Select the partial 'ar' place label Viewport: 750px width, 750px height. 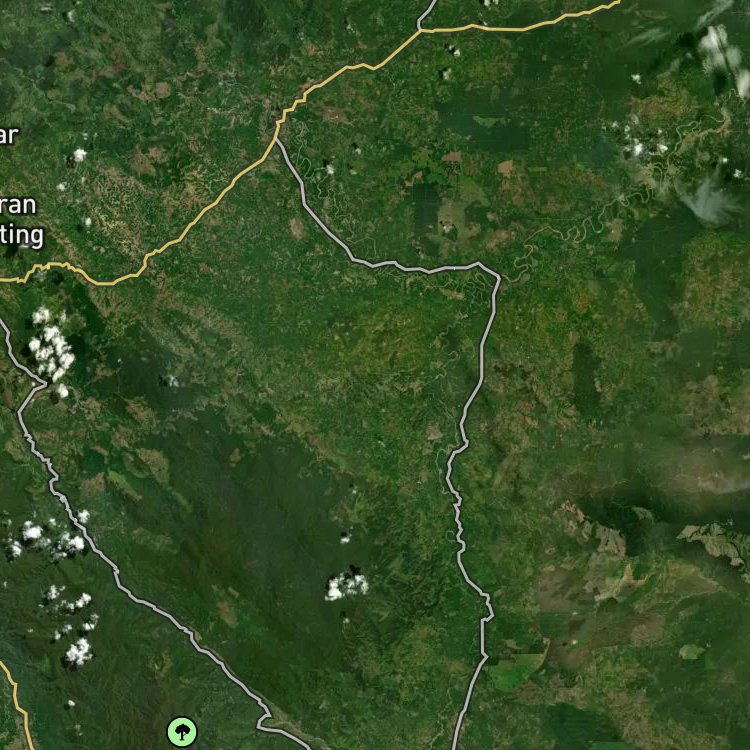[9, 135]
